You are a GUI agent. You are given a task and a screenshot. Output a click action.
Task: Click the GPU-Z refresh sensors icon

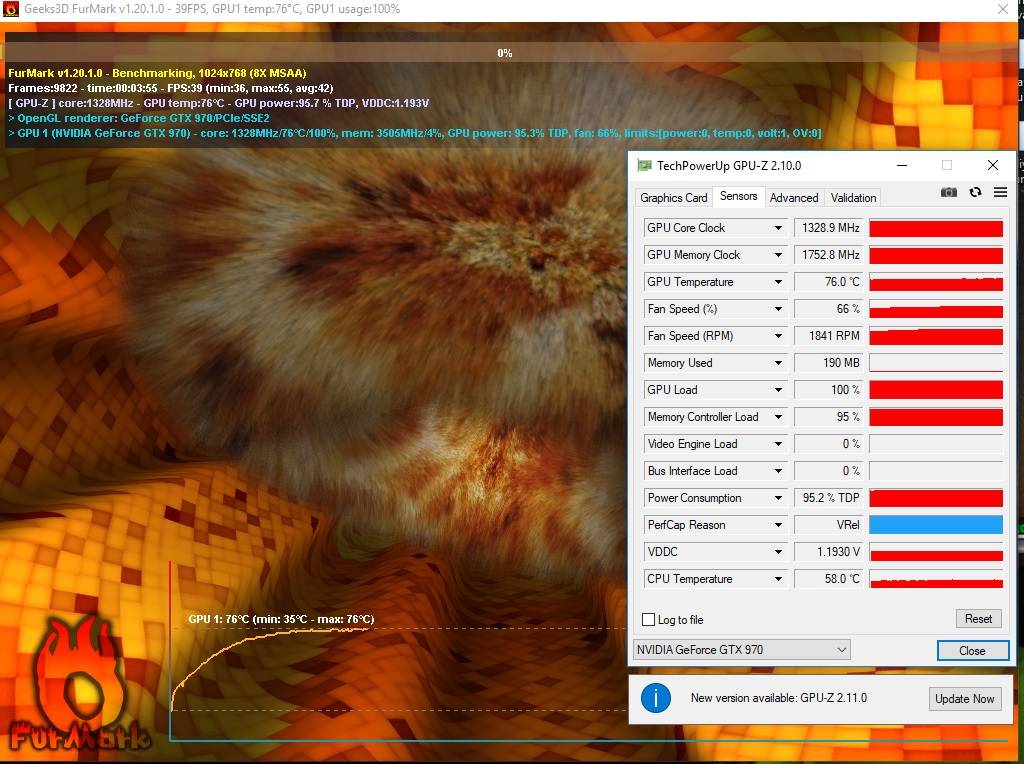point(975,192)
